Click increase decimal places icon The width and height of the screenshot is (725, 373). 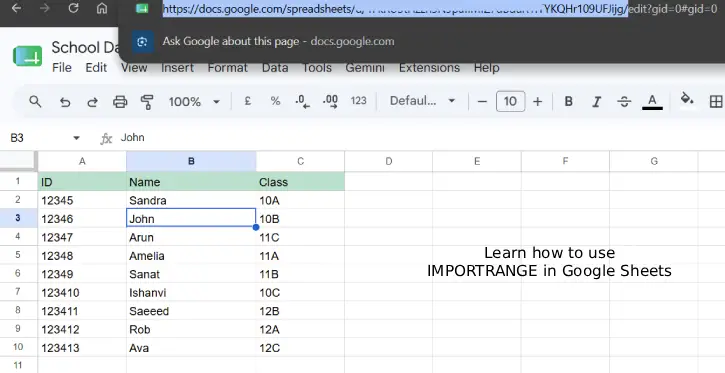(331, 101)
